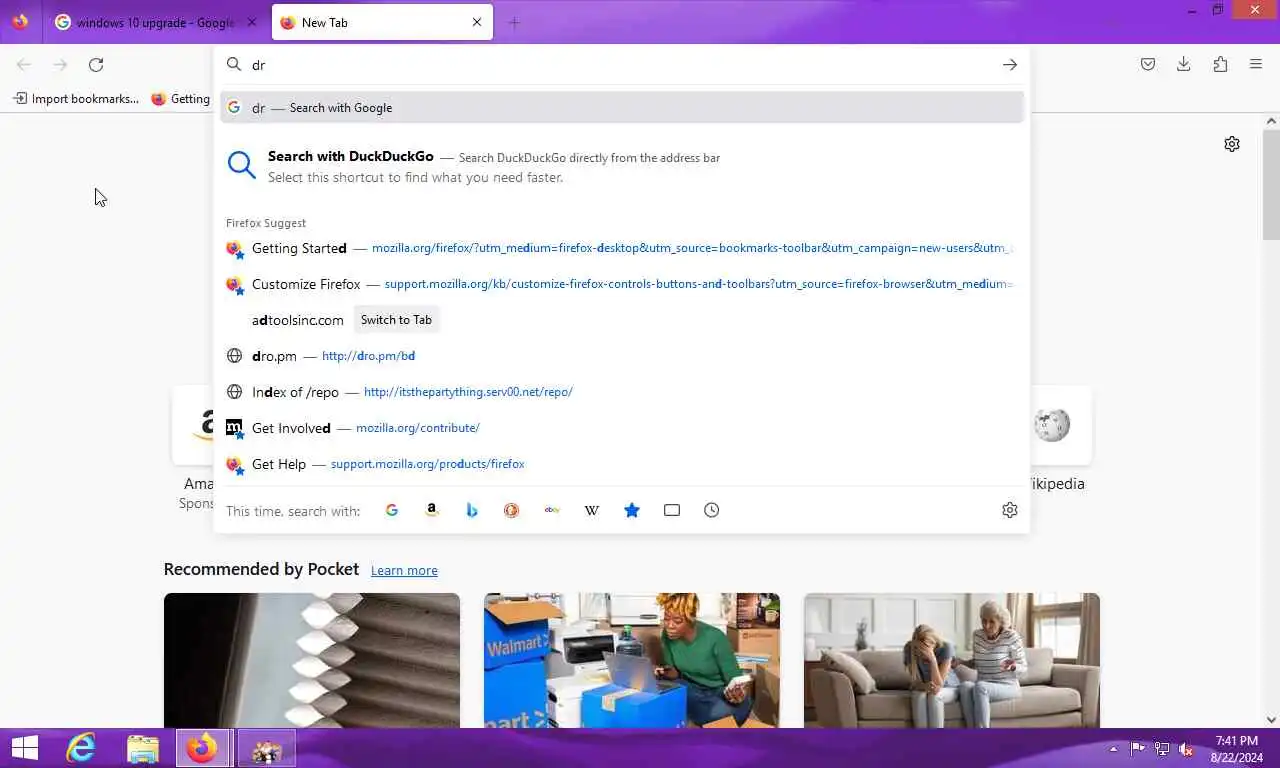Screen dimensions: 1280x768
Task: Open File Explorer from taskbar
Action: [x=143, y=748]
